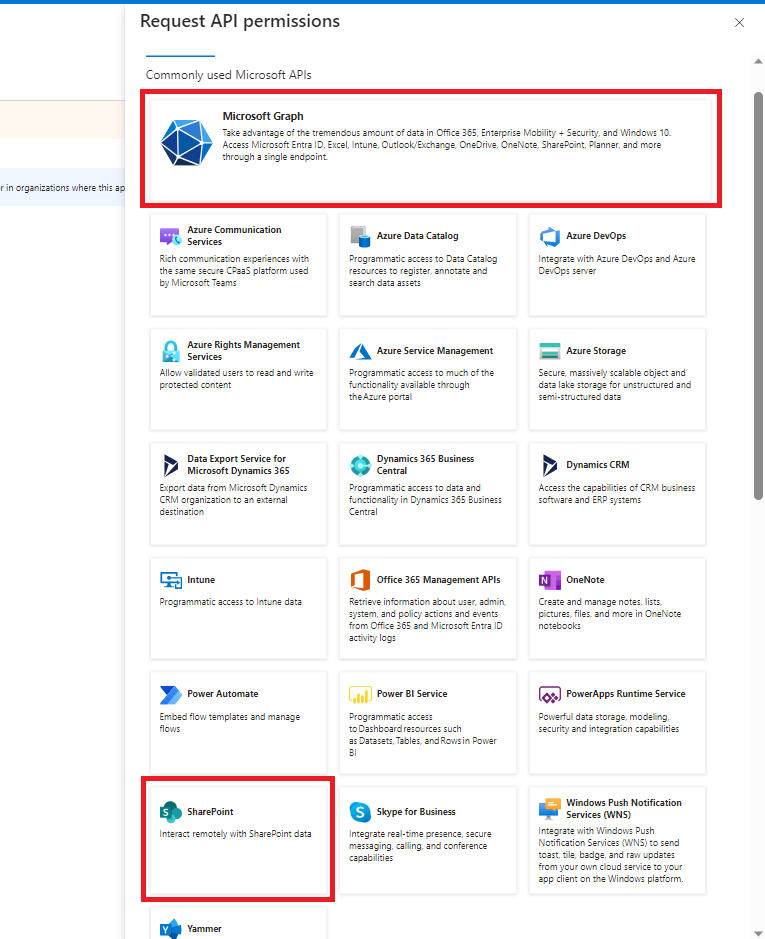The height and width of the screenshot is (939, 765).
Task: Pick the Power Automate title
Action: (x=223, y=693)
